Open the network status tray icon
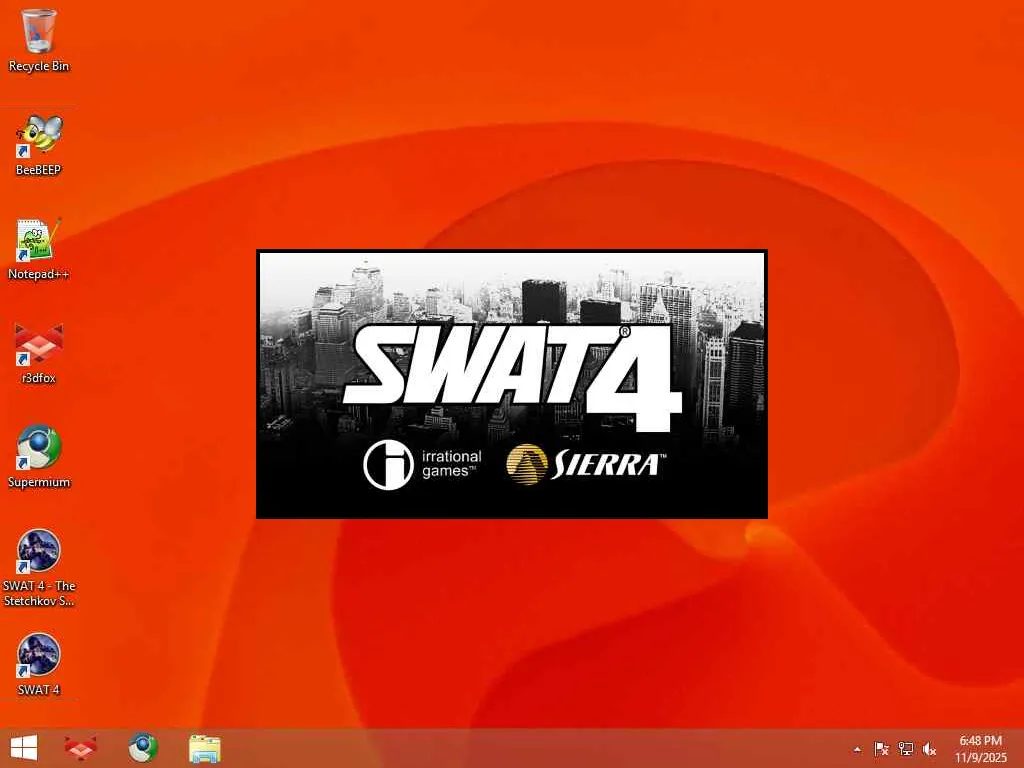The height and width of the screenshot is (768, 1024). tap(906, 749)
